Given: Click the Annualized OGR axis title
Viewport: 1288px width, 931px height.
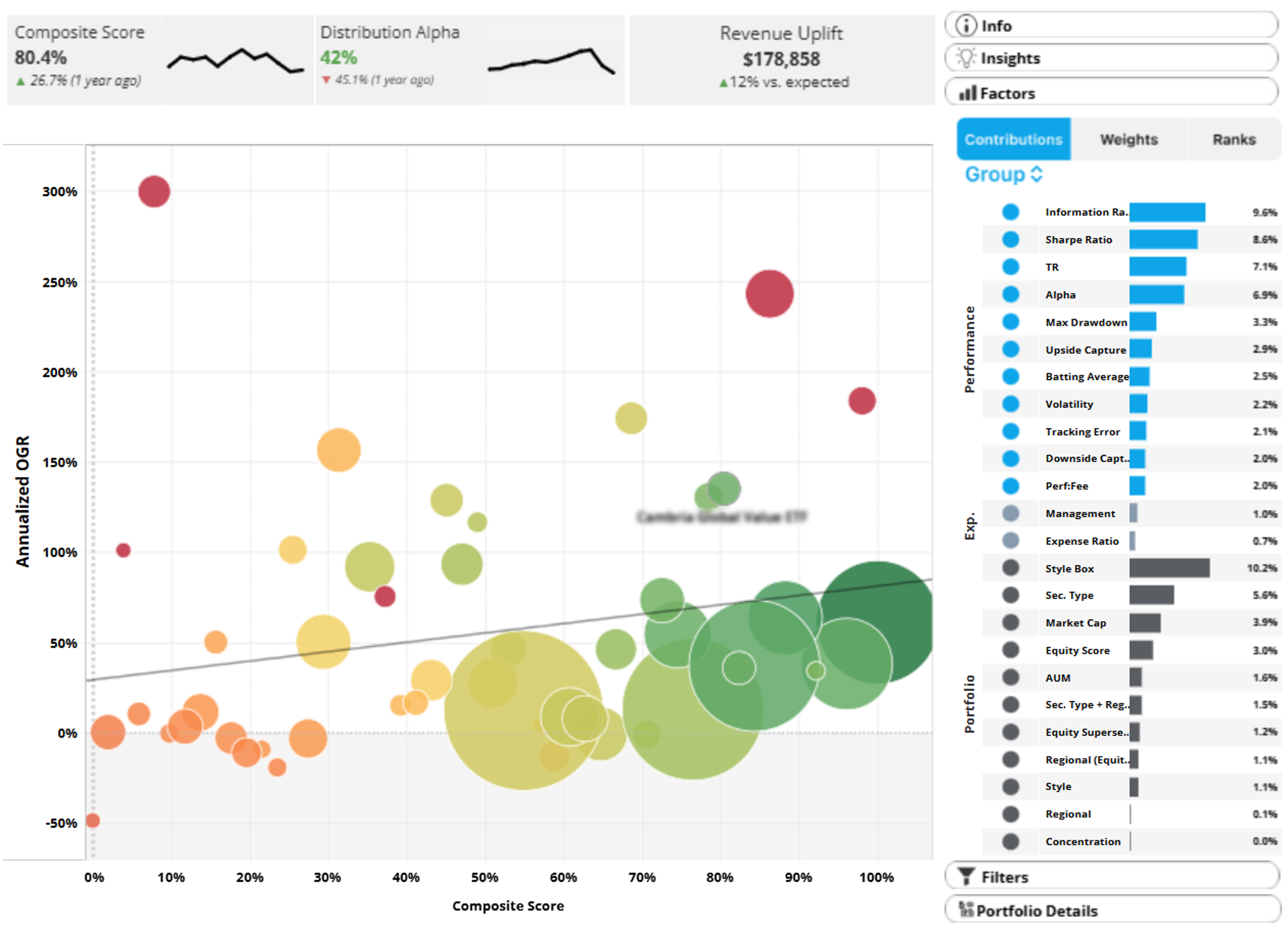Looking at the screenshot, I should [x=22, y=501].
